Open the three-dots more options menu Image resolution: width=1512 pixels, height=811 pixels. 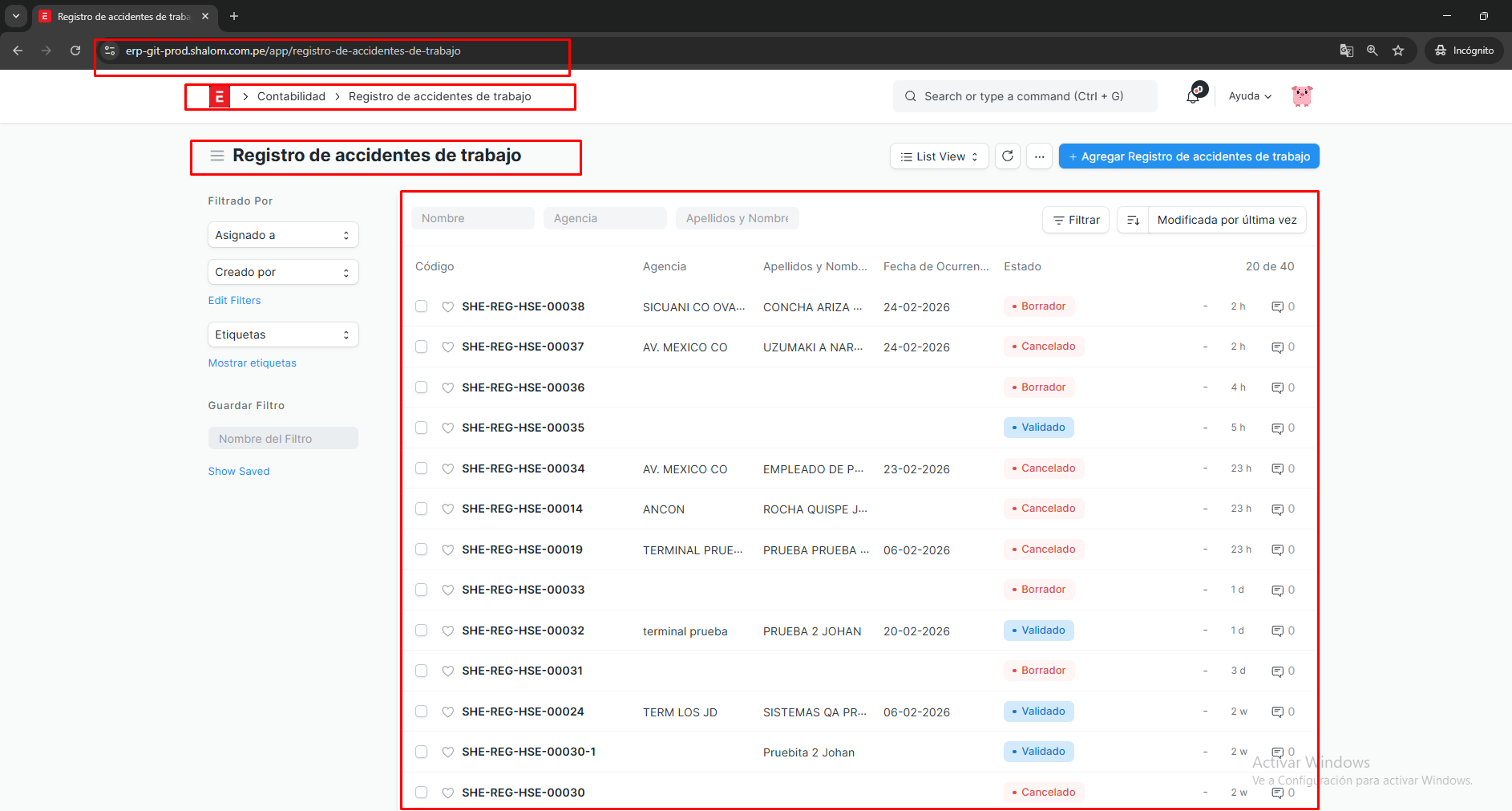point(1039,156)
